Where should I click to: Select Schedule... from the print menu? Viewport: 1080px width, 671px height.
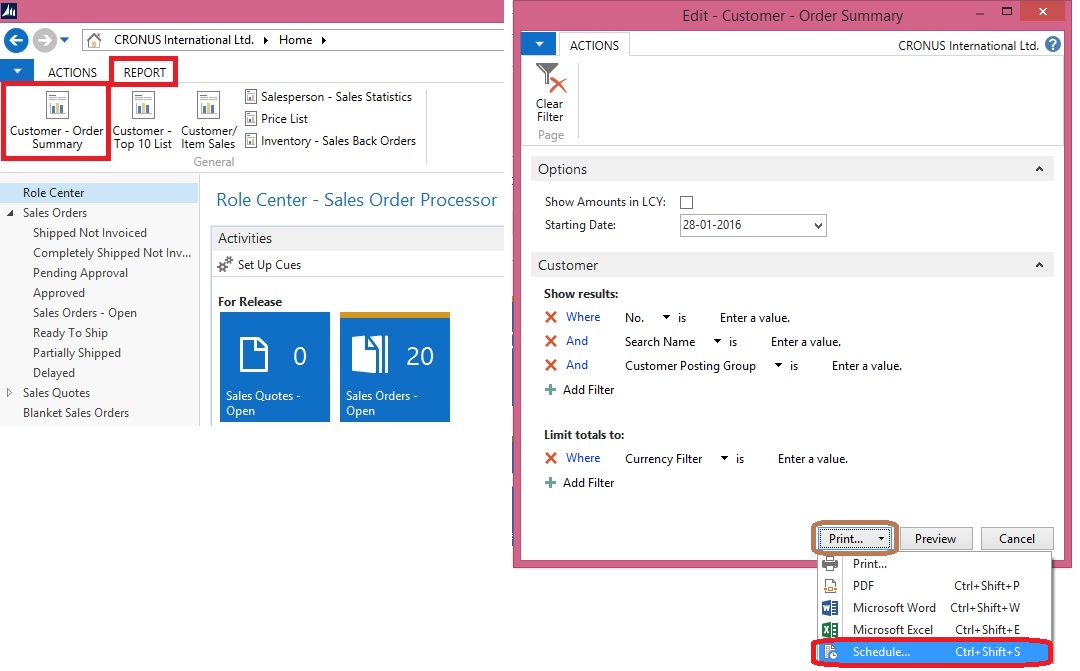coord(881,652)
